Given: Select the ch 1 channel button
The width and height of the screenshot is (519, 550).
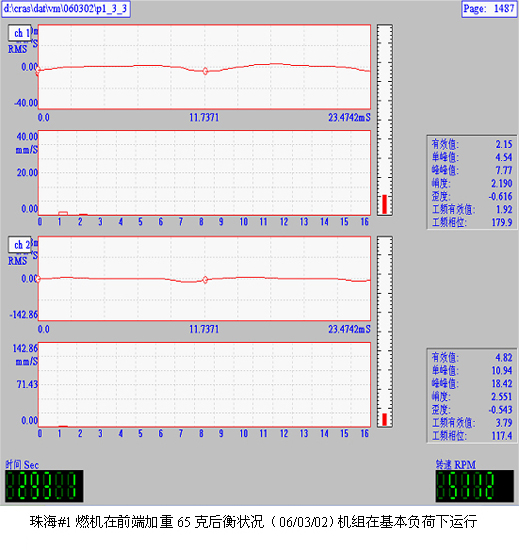Looking at the screenshot, I should (x=20, y=33).
